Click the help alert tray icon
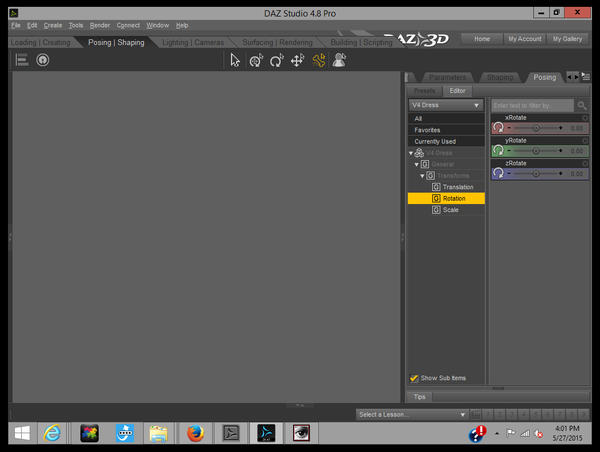This screenshot has width=600, height=452. (477, 434)
